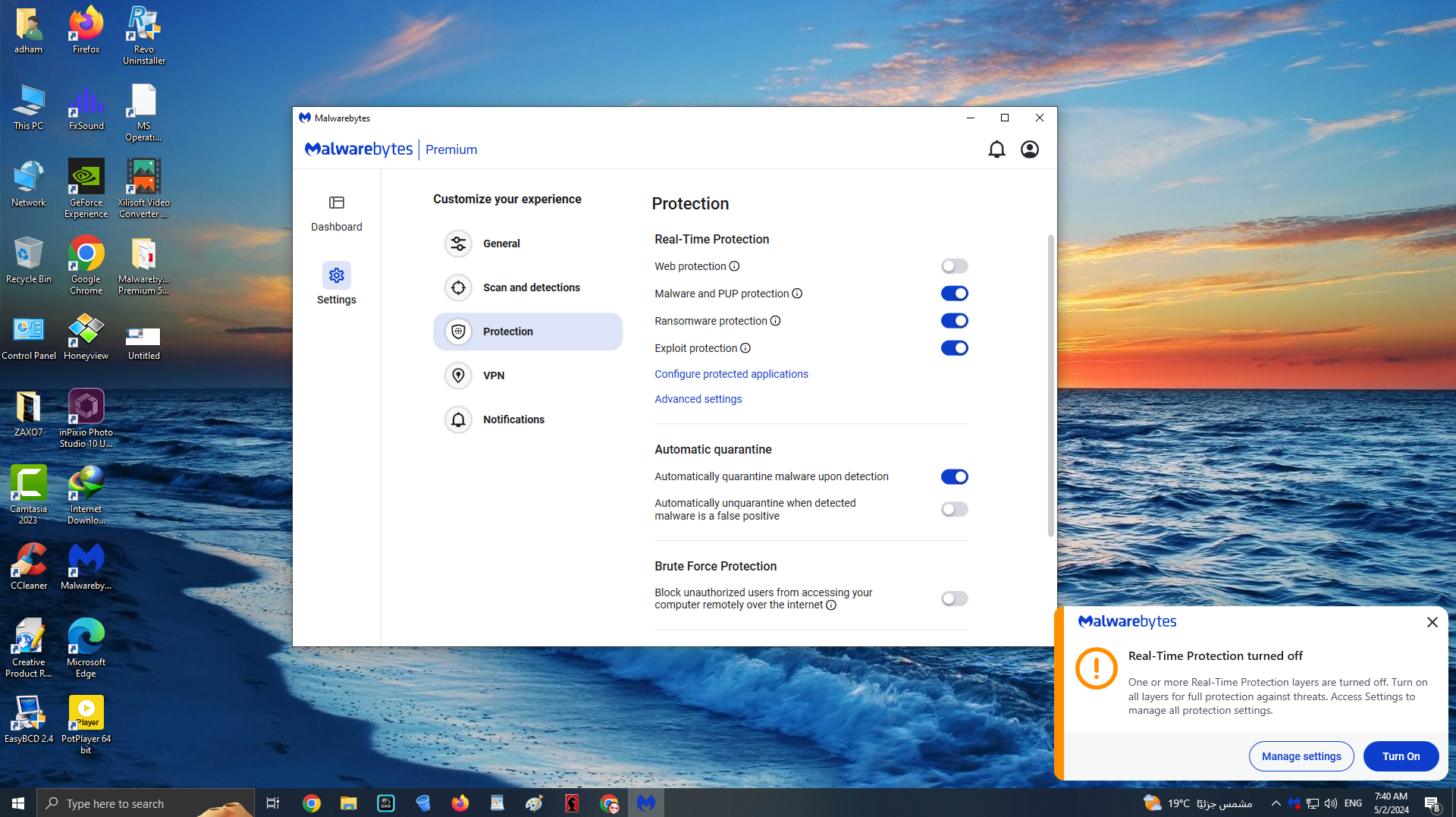
Task: Open the Windows Start menu
Action: [18, 803]
